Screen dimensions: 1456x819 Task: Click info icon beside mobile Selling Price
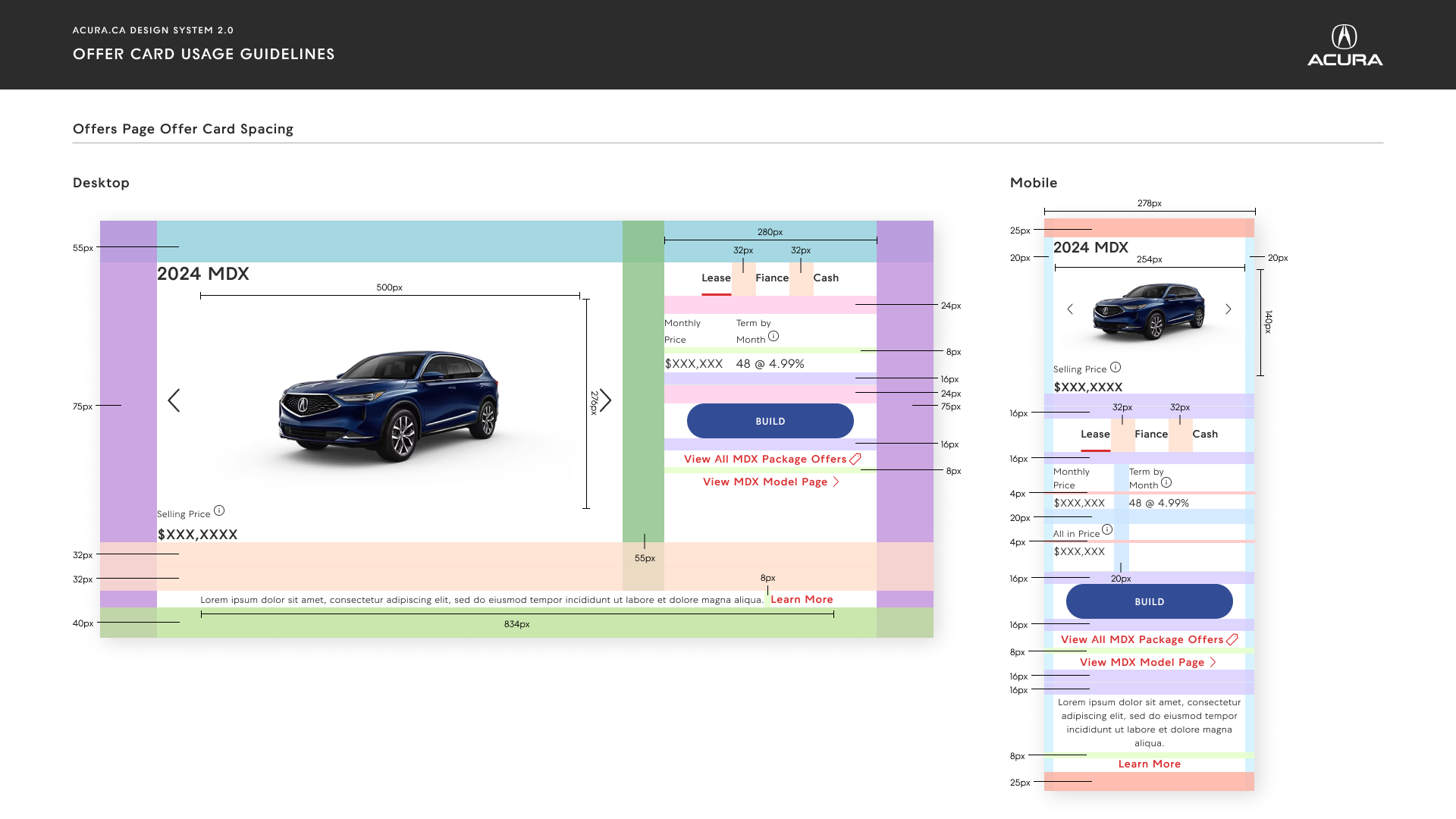tap(1116, 368)
